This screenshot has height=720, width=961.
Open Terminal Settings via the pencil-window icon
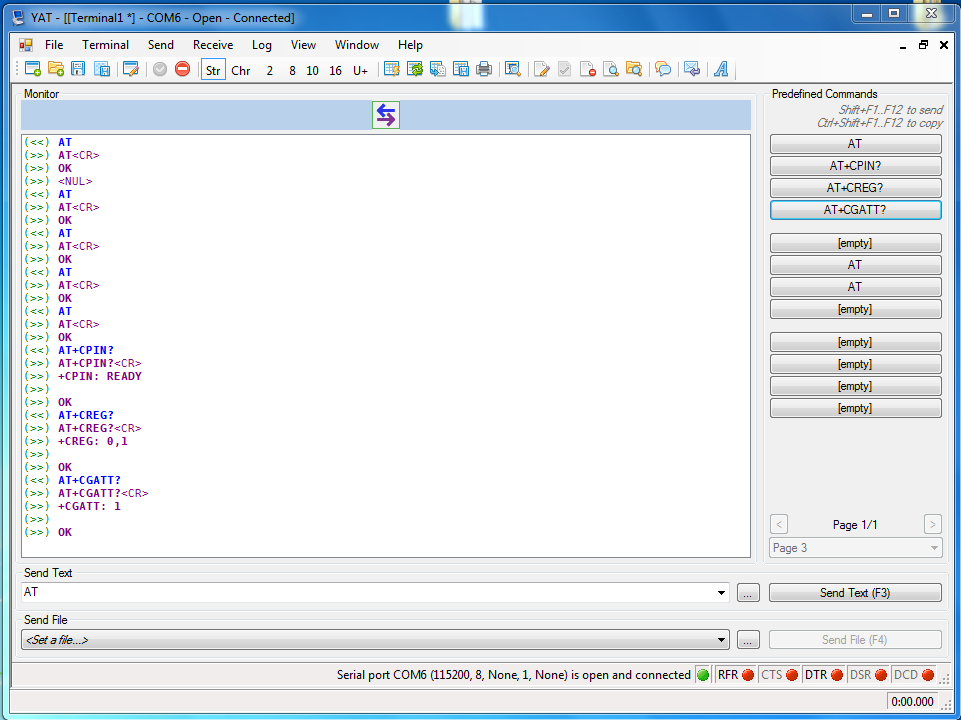point(129,69)
